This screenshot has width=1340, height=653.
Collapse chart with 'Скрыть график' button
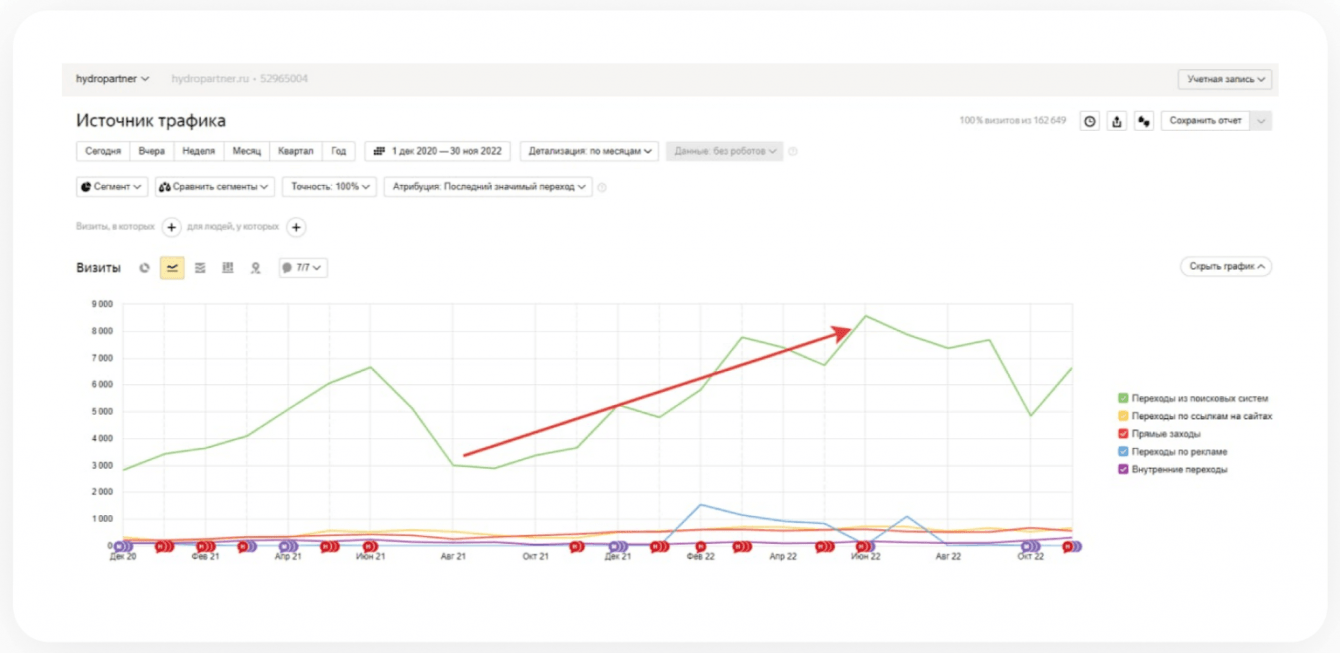[x=1226, y=267]
